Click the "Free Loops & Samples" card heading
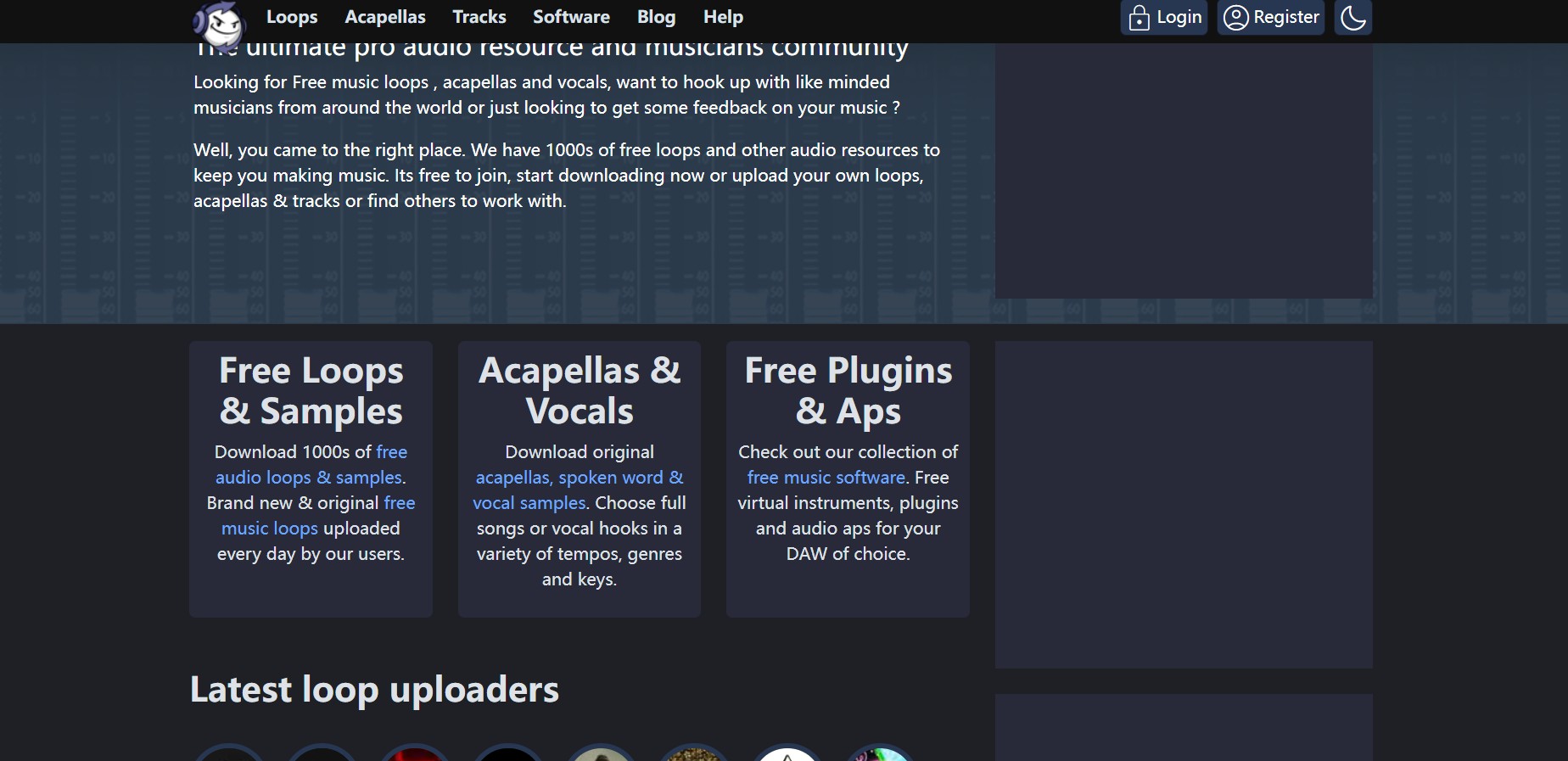The height and width of the screenshot is (761, 1568). (x=311, y=391)
